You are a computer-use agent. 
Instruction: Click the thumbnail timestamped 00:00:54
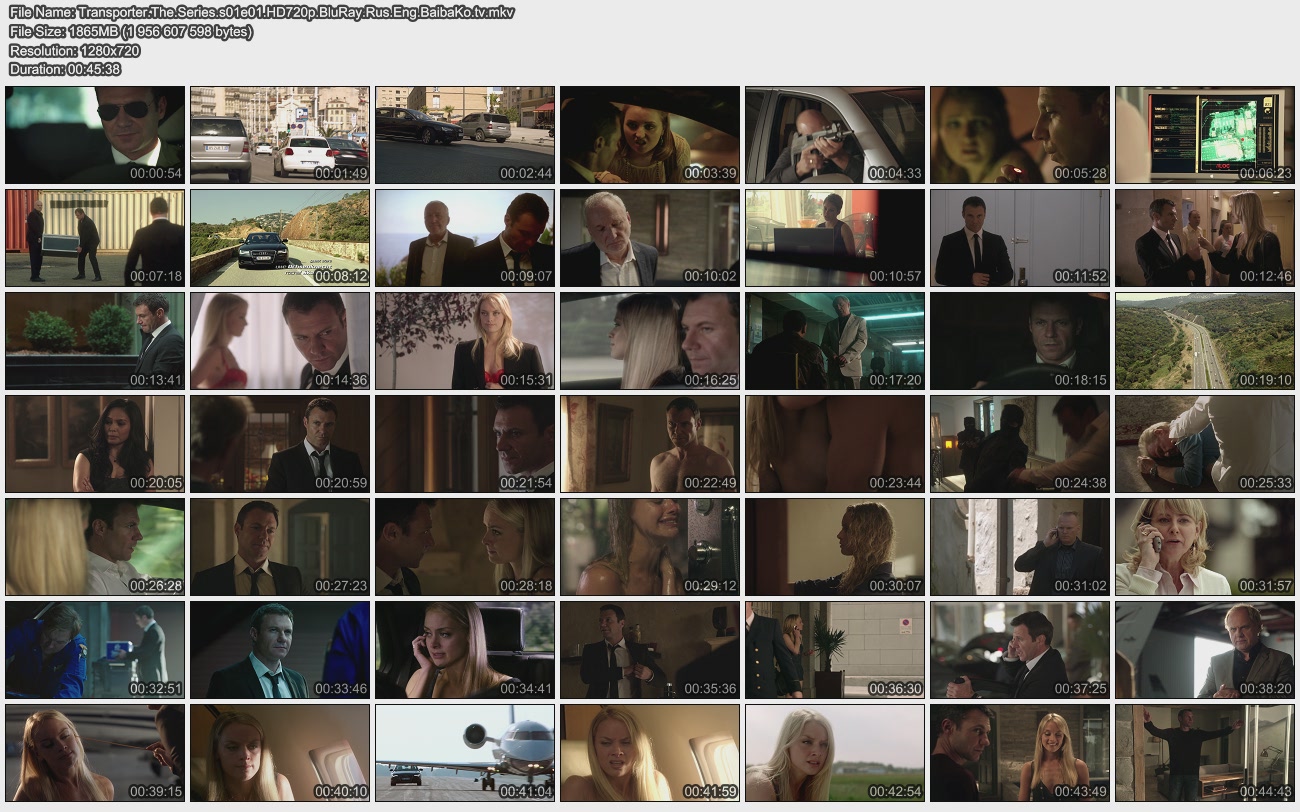pyautogui.click(x=95, y=134)
